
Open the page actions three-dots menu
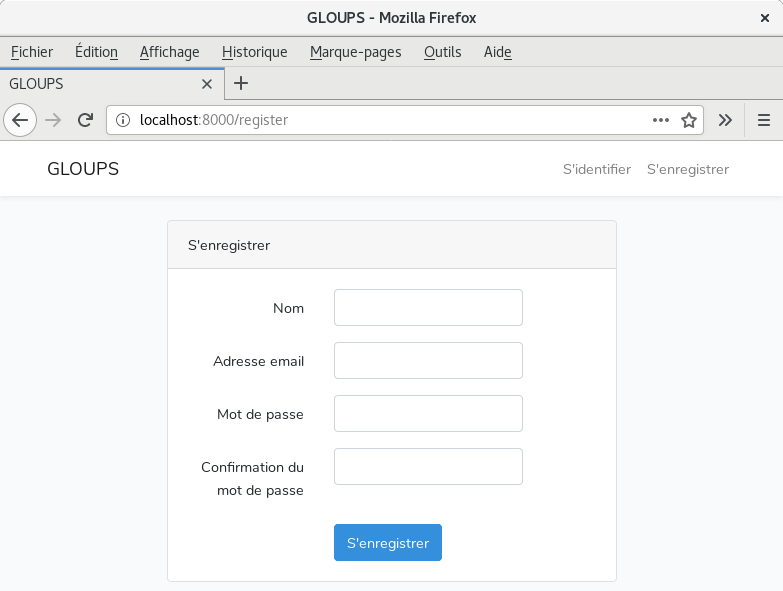point(660,120)
